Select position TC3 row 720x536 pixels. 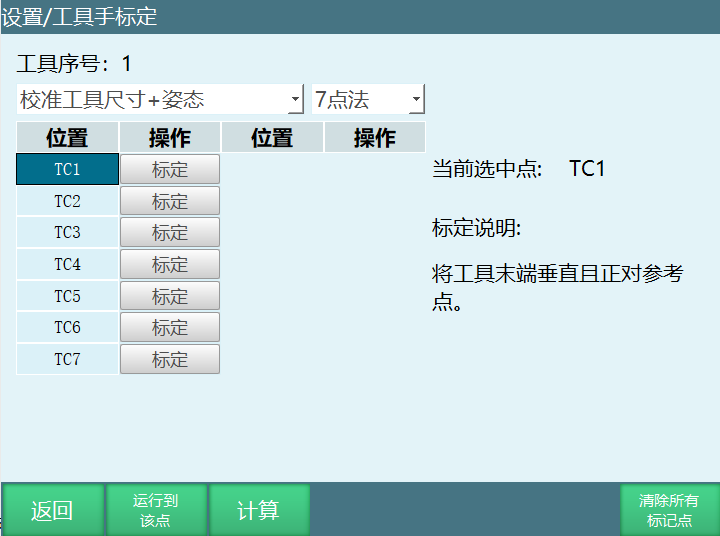[x=67, y=232]
